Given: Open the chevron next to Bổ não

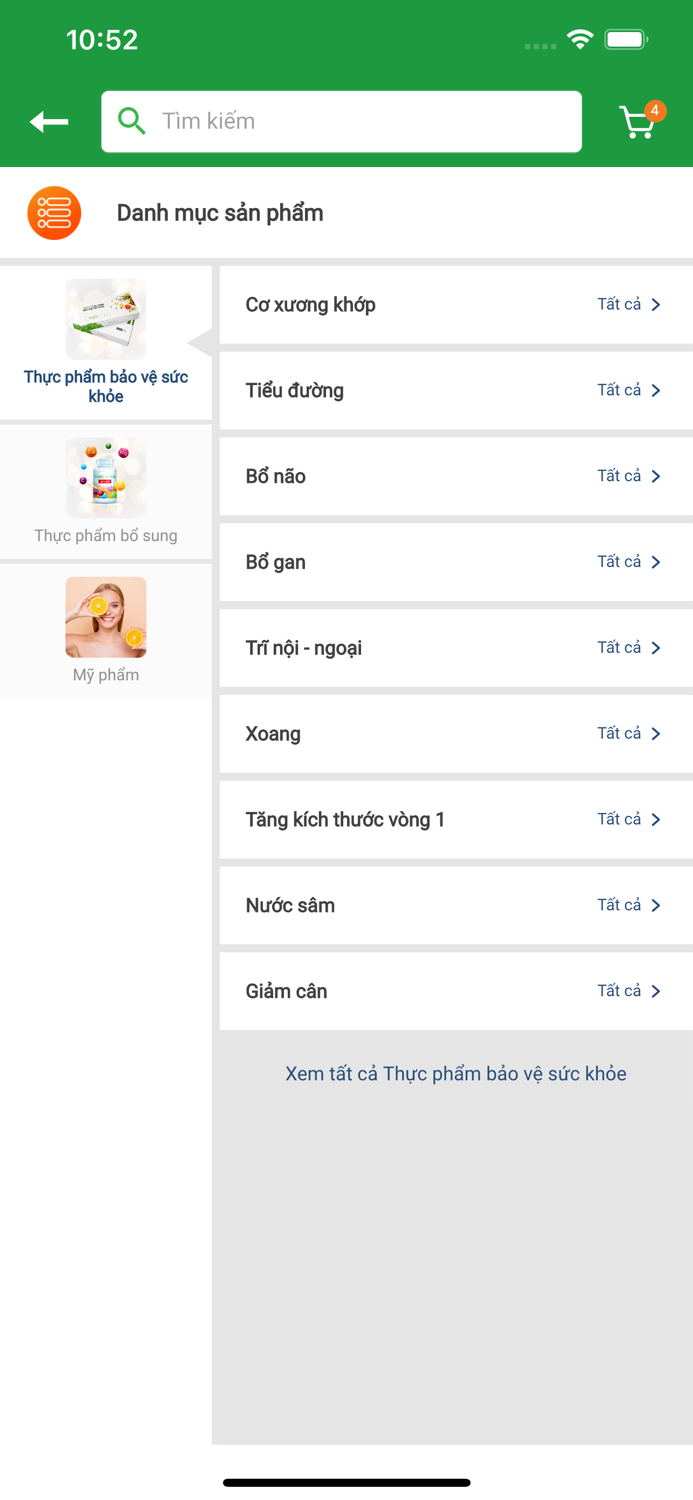Looking at the screenshot, I should coord(656,476).
